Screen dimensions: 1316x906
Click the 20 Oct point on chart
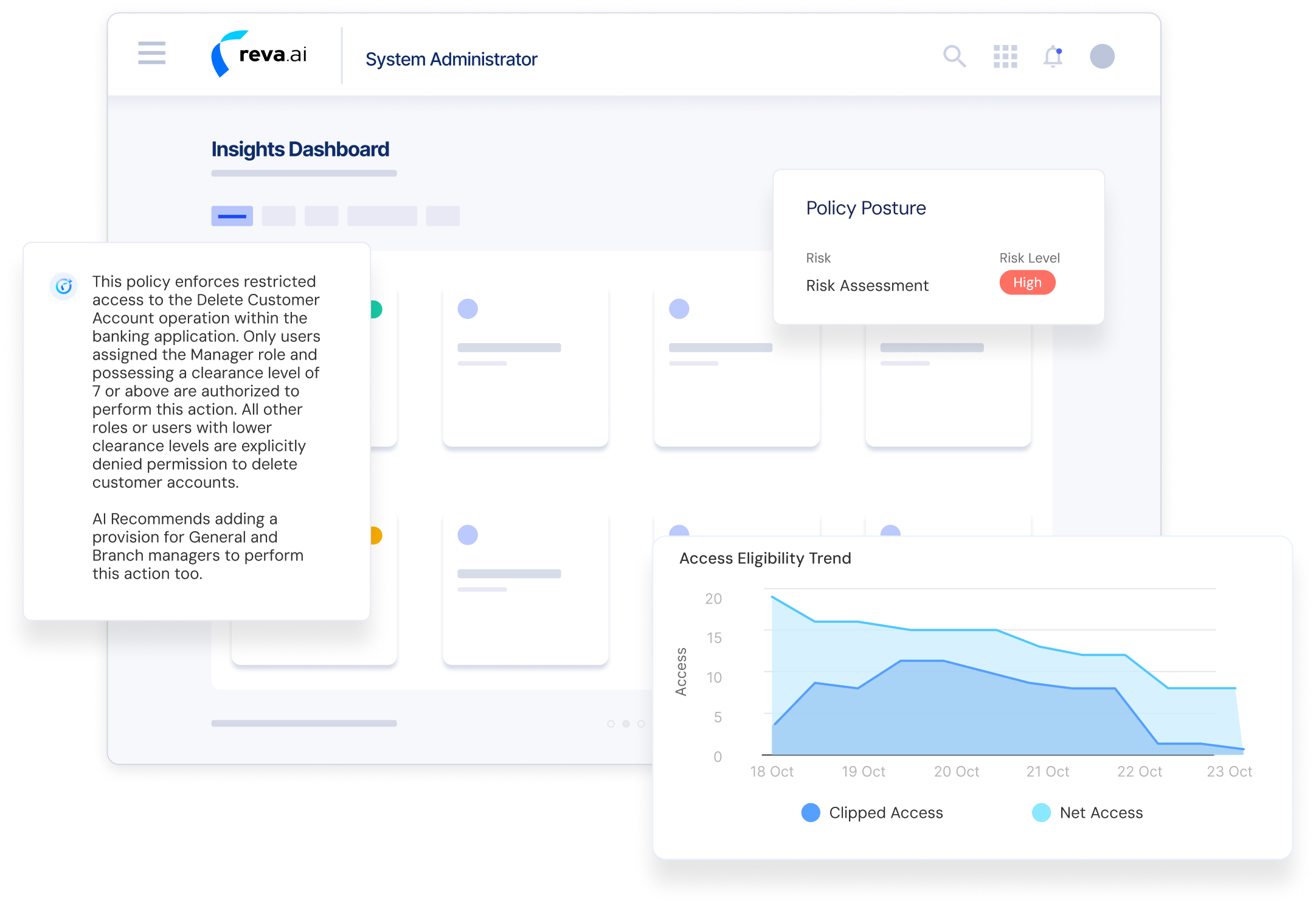[956, 772]
